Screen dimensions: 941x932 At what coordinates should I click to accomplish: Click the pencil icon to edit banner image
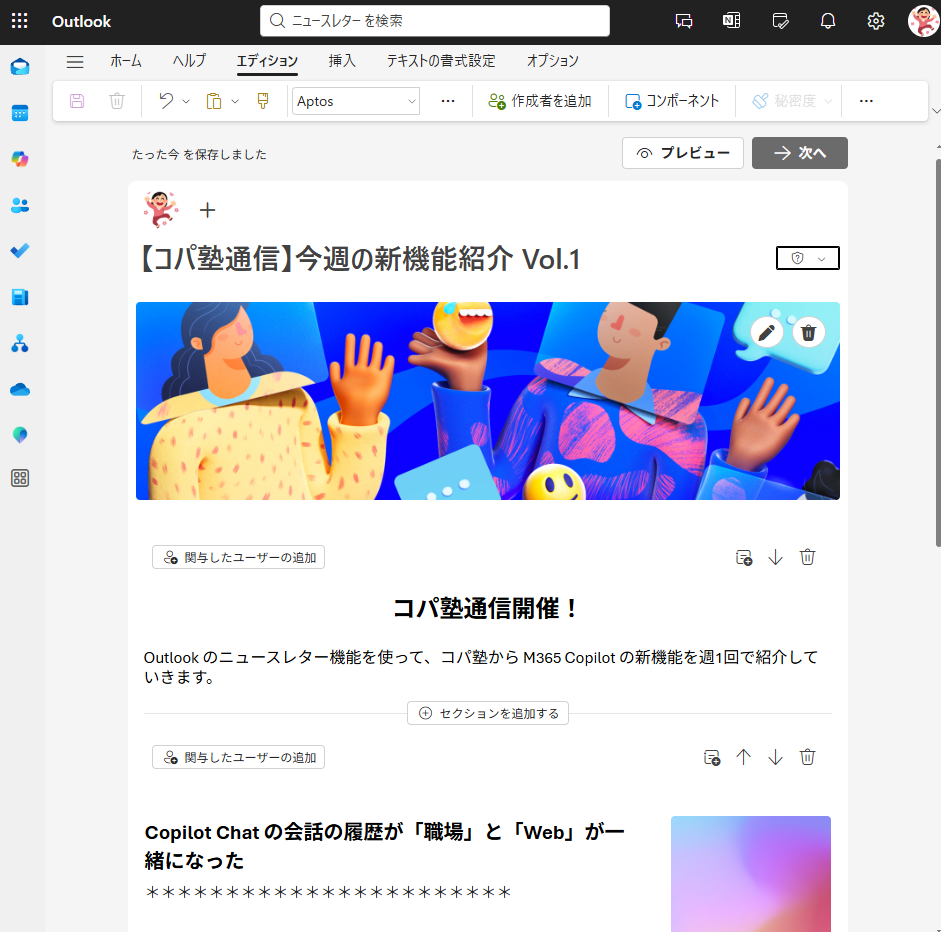tap(768, 332)
